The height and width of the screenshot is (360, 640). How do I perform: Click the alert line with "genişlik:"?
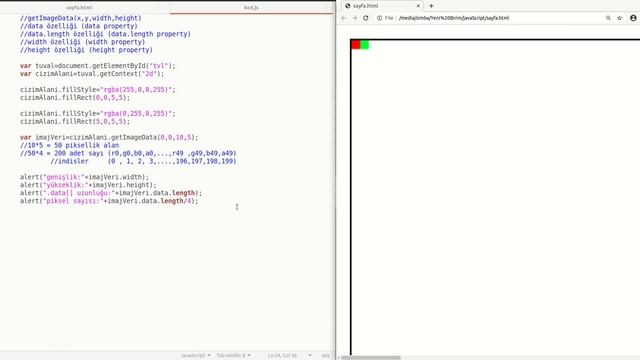[x=84, y=177]
